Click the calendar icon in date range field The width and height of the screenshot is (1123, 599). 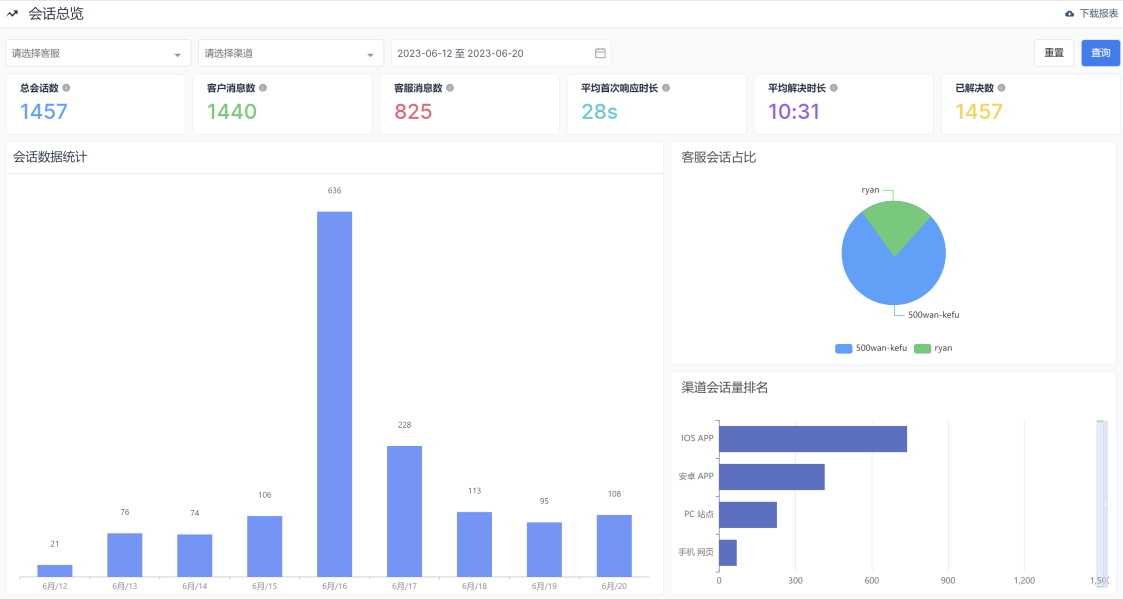pos(600,53)
